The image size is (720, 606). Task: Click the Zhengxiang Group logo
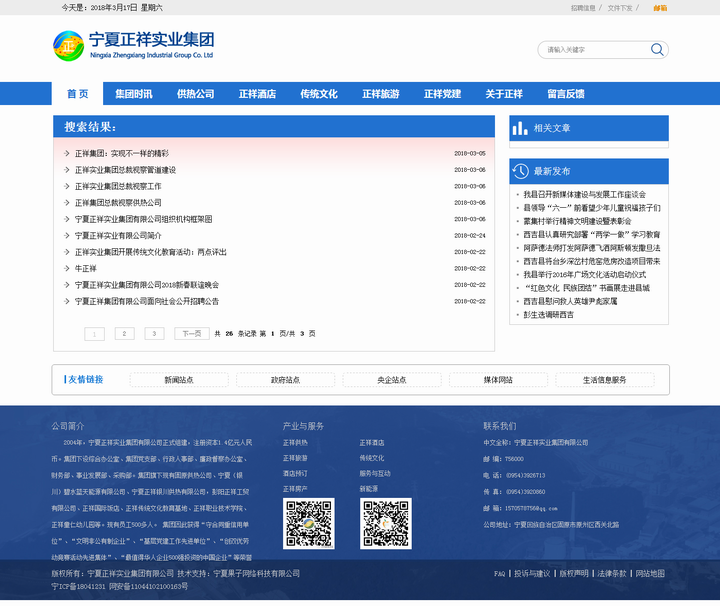click(x=133, y=45)
